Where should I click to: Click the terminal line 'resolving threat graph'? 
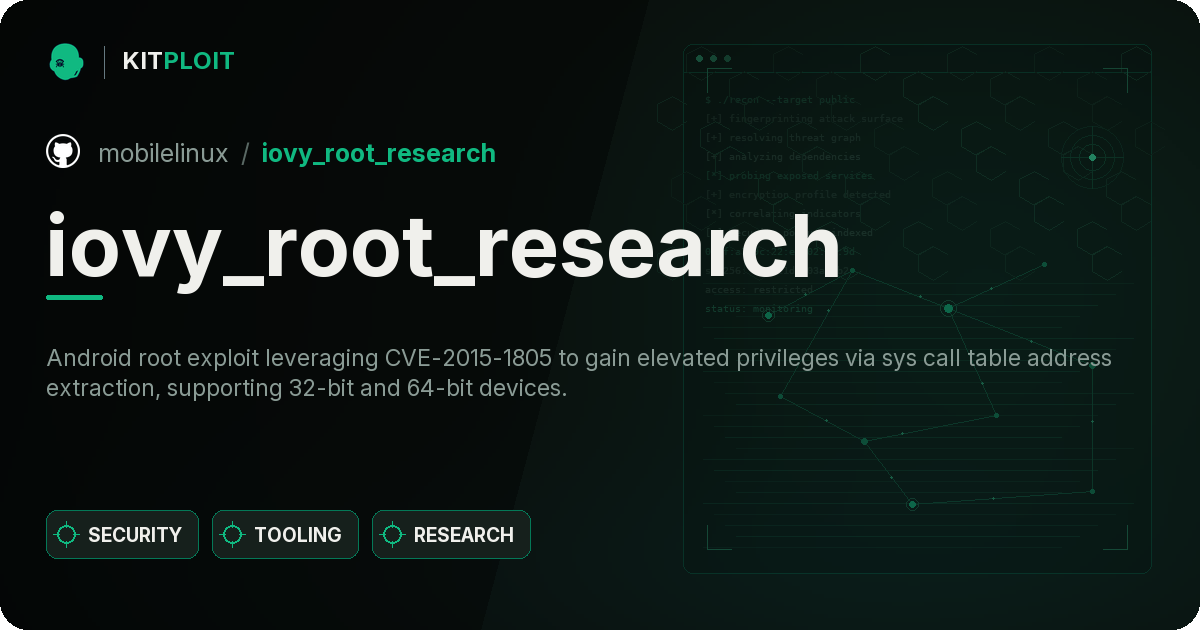tap(783, 138)
